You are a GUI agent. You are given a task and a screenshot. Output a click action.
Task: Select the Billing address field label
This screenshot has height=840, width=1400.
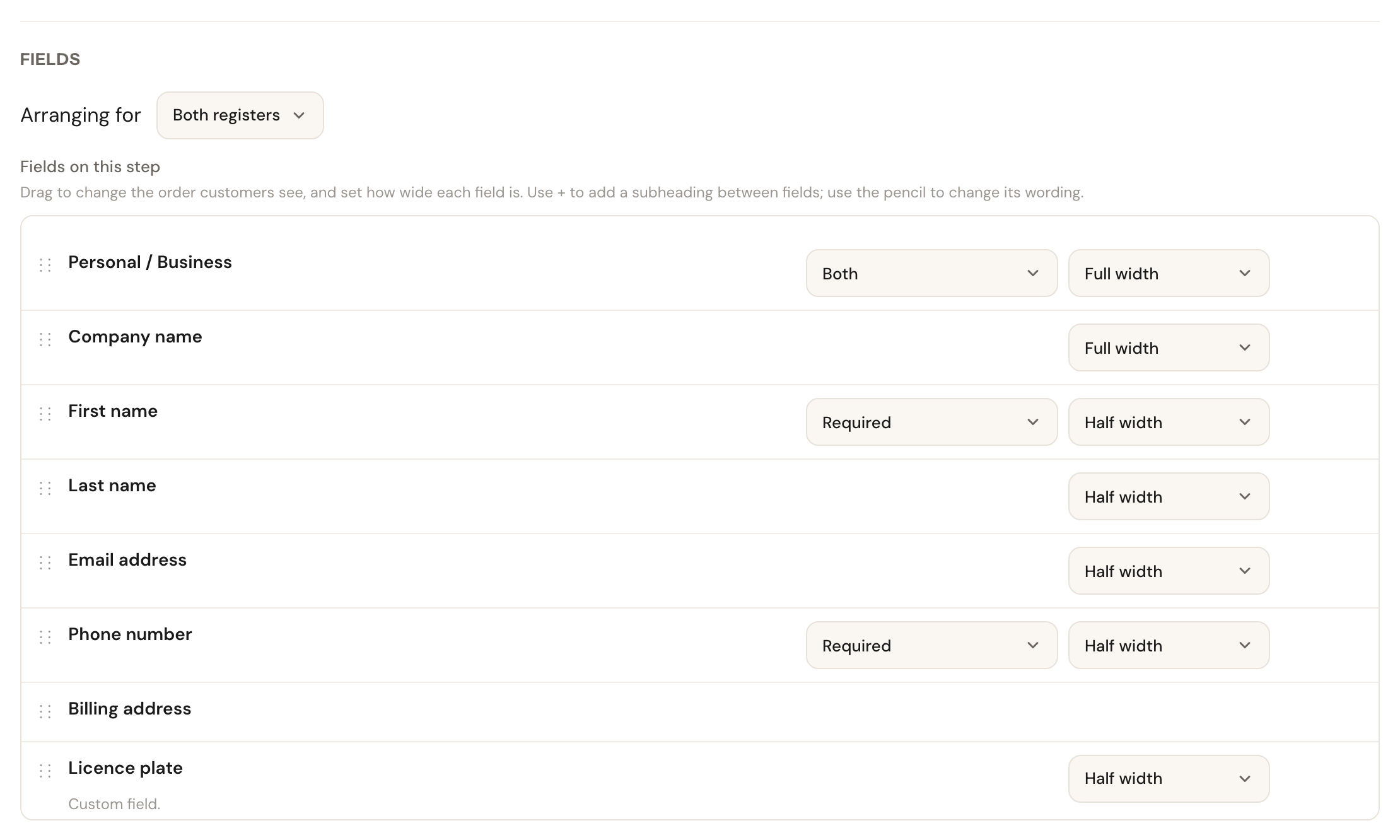pos(129,709)
